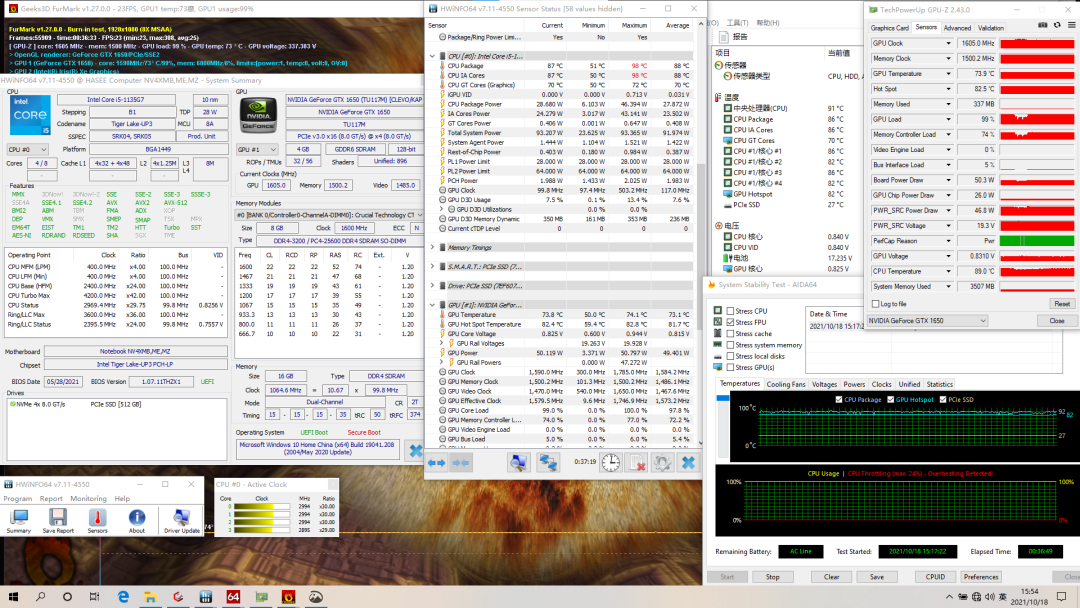Close sensor status with blue X icon
Image resolution: width=1080 pixels, height=608 pixels.
[688, 463]
